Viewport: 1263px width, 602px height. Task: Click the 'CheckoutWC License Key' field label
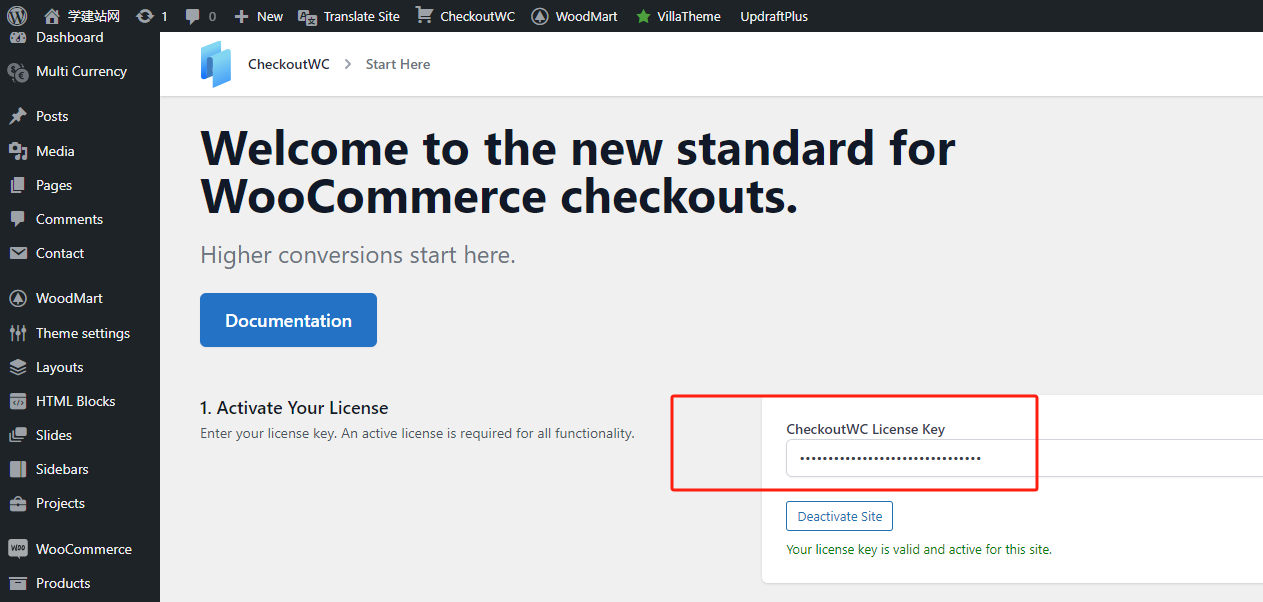point(866,429)
